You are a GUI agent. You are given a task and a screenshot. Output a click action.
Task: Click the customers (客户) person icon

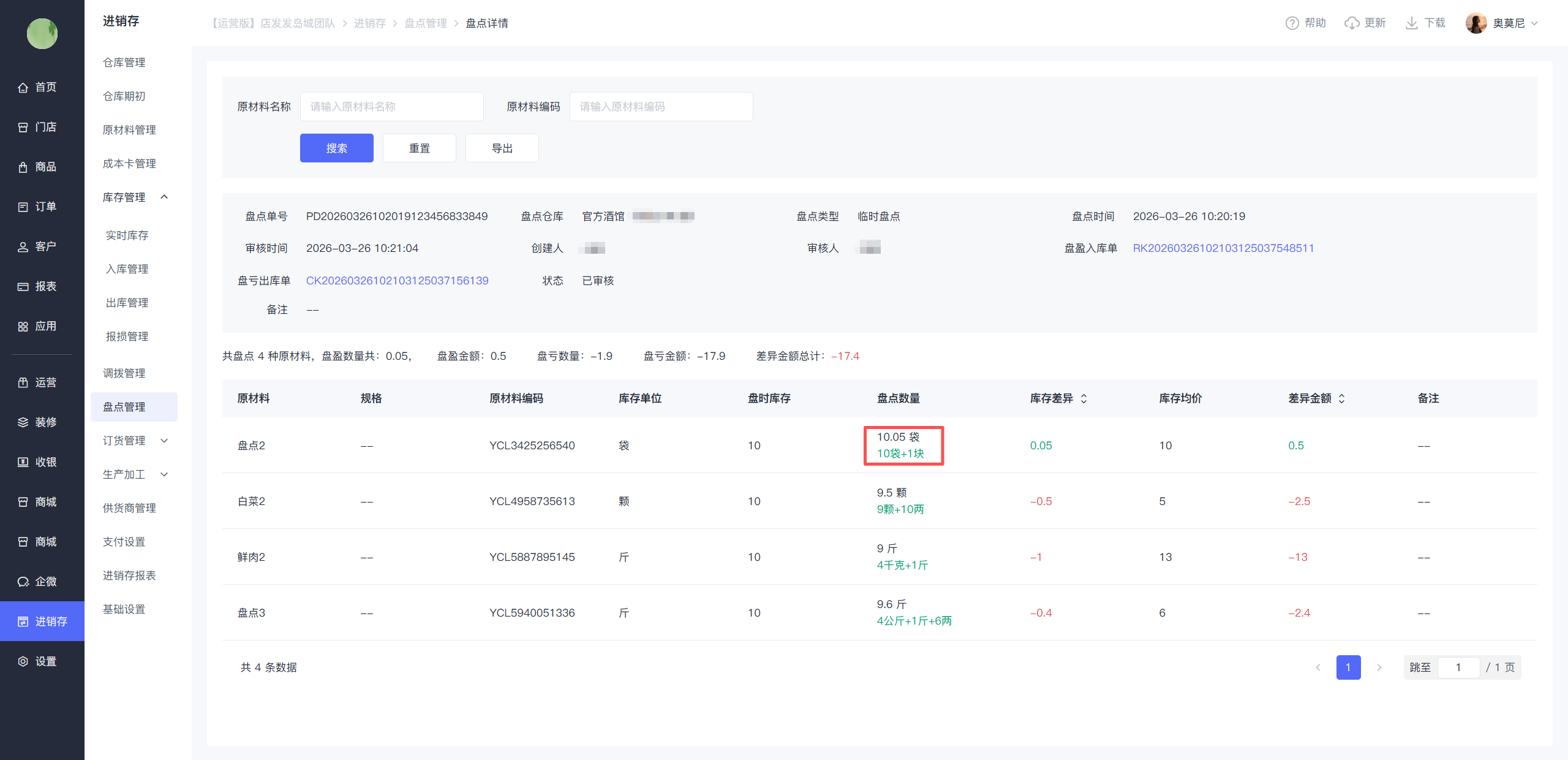[23, 247]
